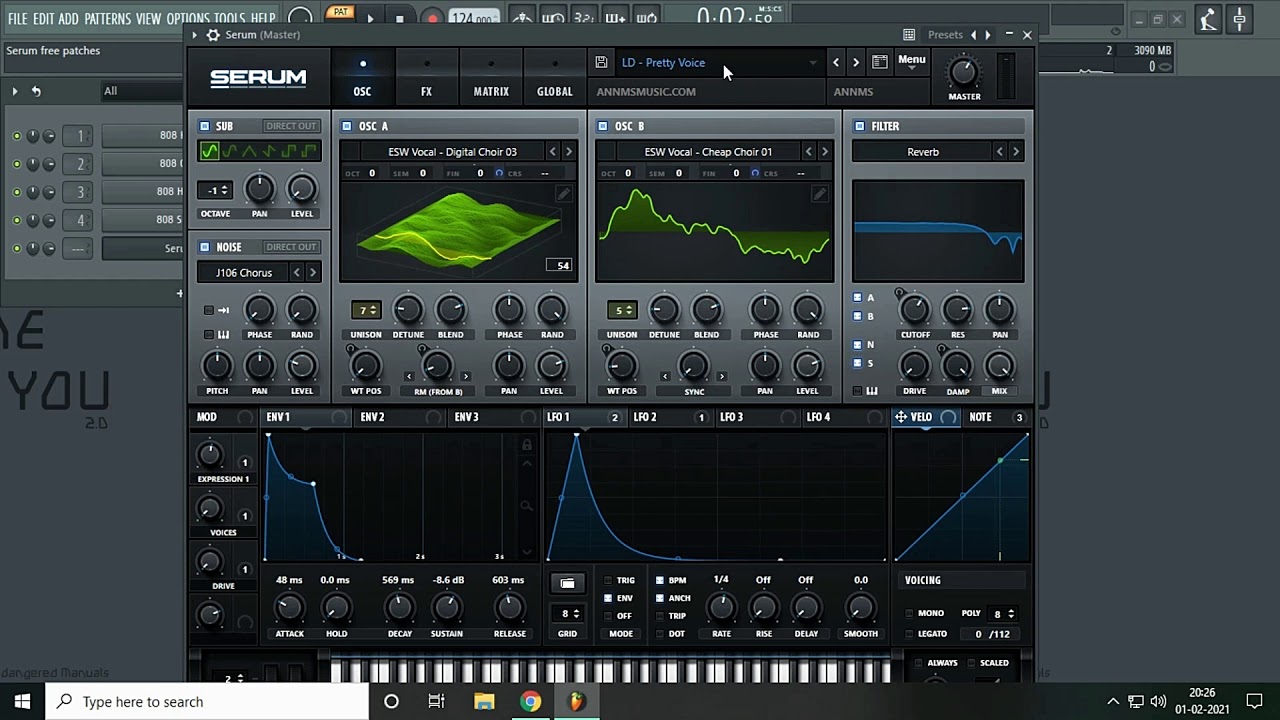
Task: Select next filter type arrow
Action: [1016, 152]
